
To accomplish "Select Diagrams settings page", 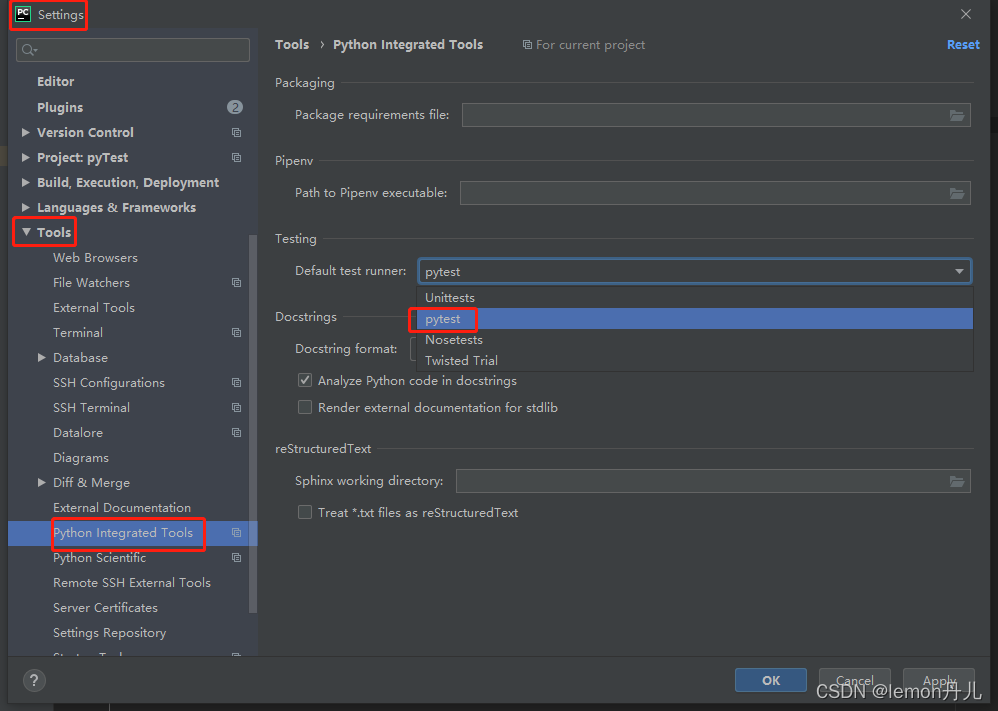I will point(81,458).
